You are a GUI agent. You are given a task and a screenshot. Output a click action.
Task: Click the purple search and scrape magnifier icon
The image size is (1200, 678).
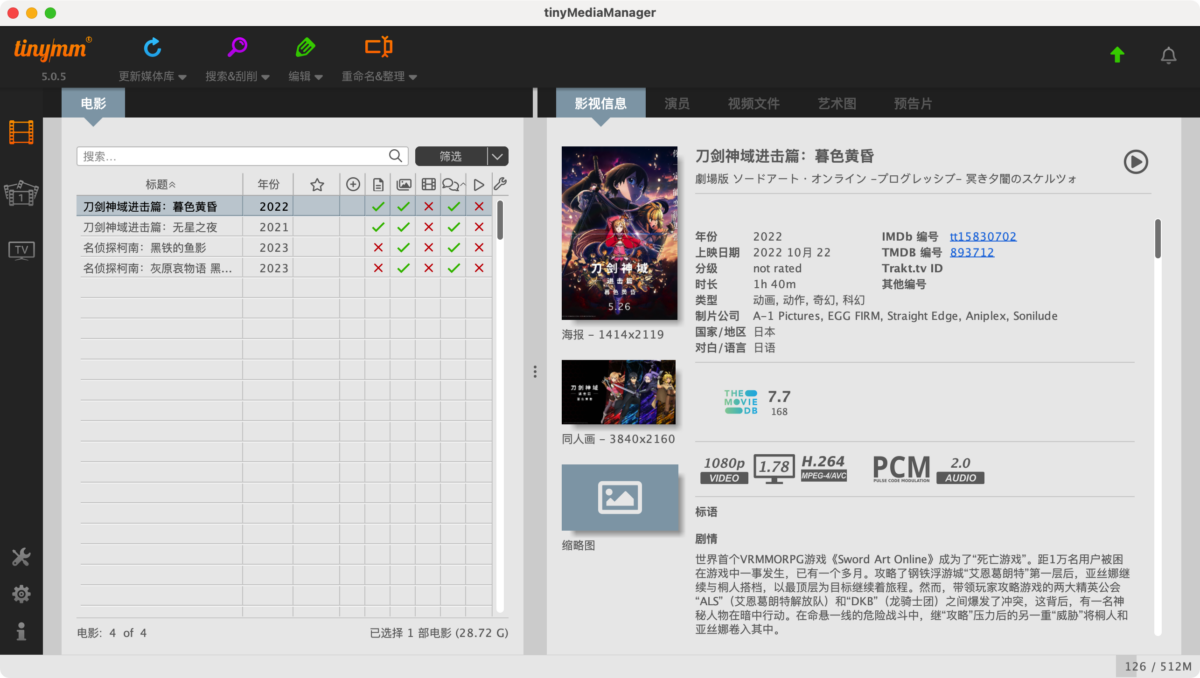pos(237,47)
